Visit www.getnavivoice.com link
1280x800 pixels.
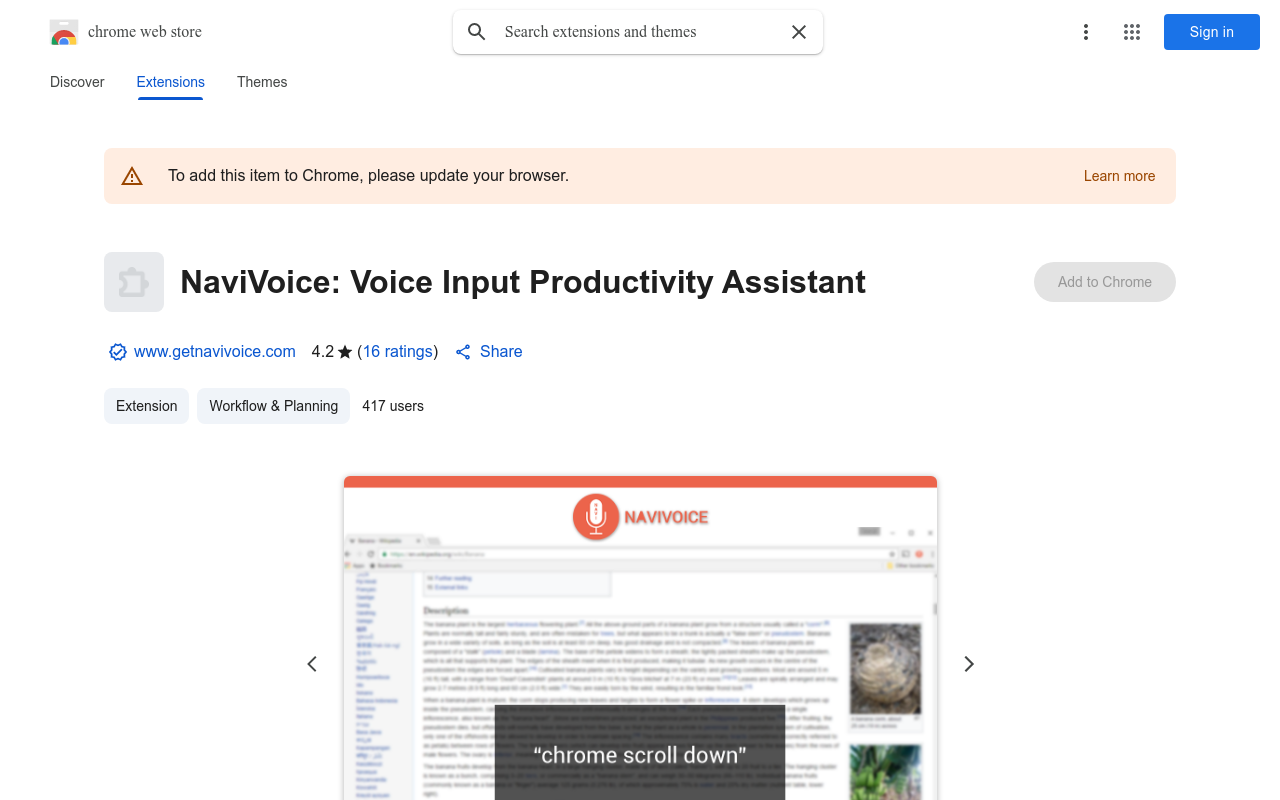[x=215, y=352]
